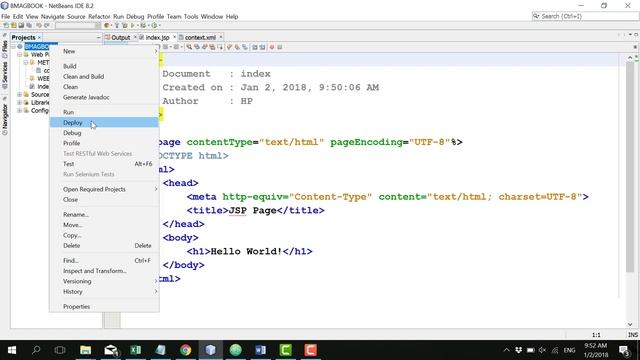
Task: Select Generate Javadoc from context menu
Action: pos(104,97)
